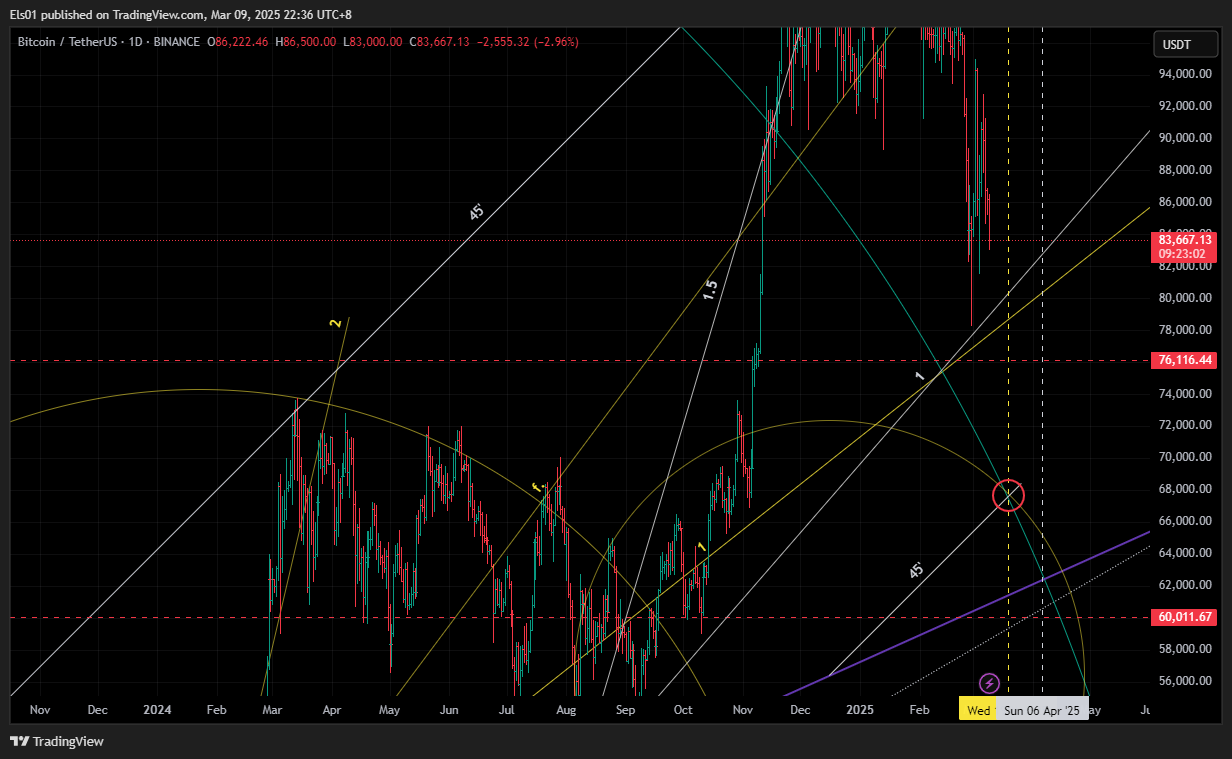Click the 74,000.00 price axis label
The image size is (1232, 759).
(1185, 394)
